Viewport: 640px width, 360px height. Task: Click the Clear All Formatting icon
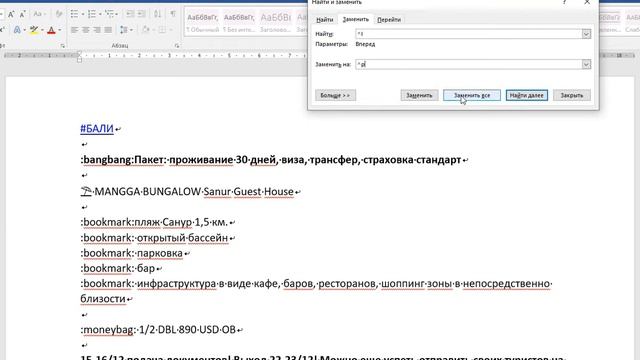pyautogui.click(x=59, y=14)
